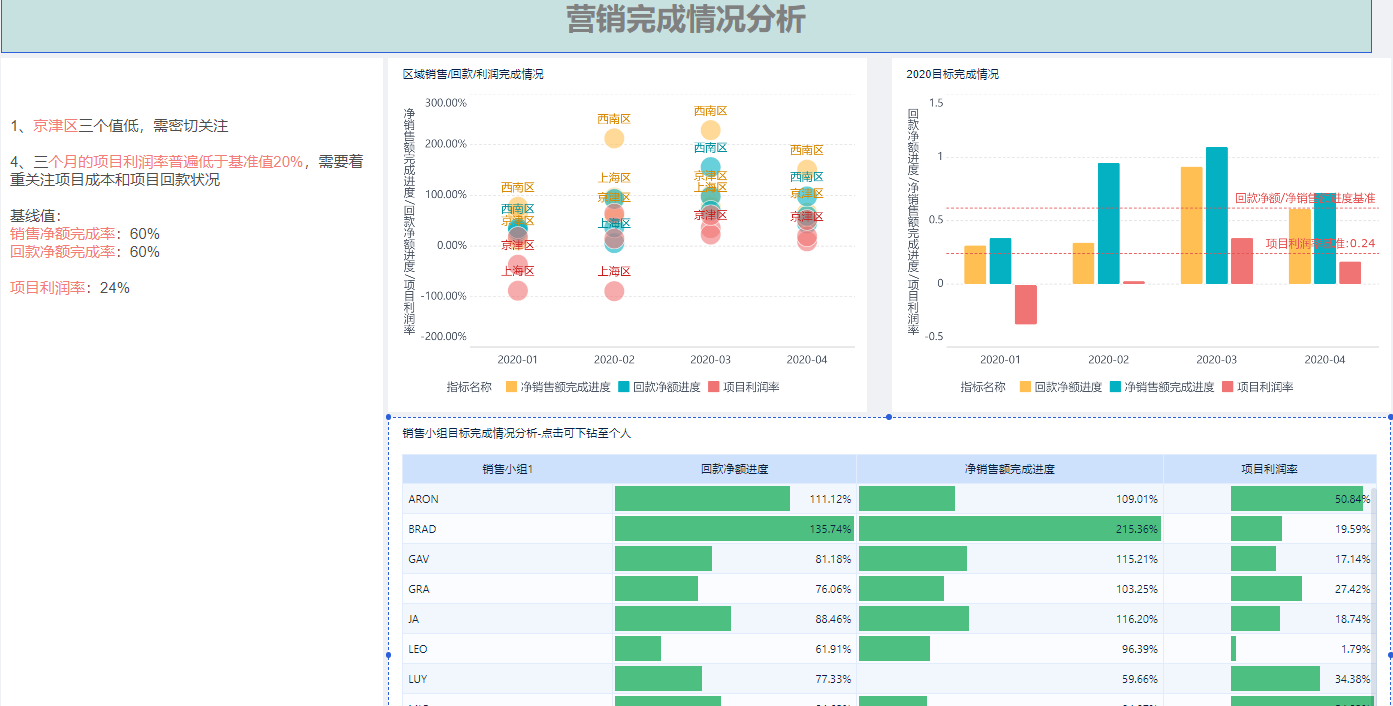Select the top yellow 西南区 bubble at 2020-03
1393x706 pixels.
click(x=710, y=130)
